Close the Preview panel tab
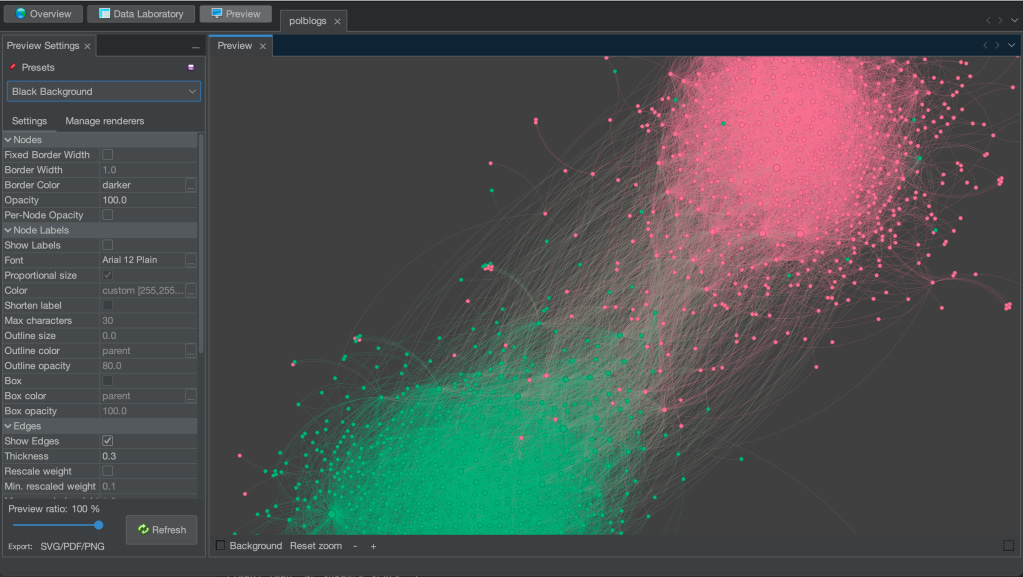This screenshot has height=577, width=1023. pos(263,46)
